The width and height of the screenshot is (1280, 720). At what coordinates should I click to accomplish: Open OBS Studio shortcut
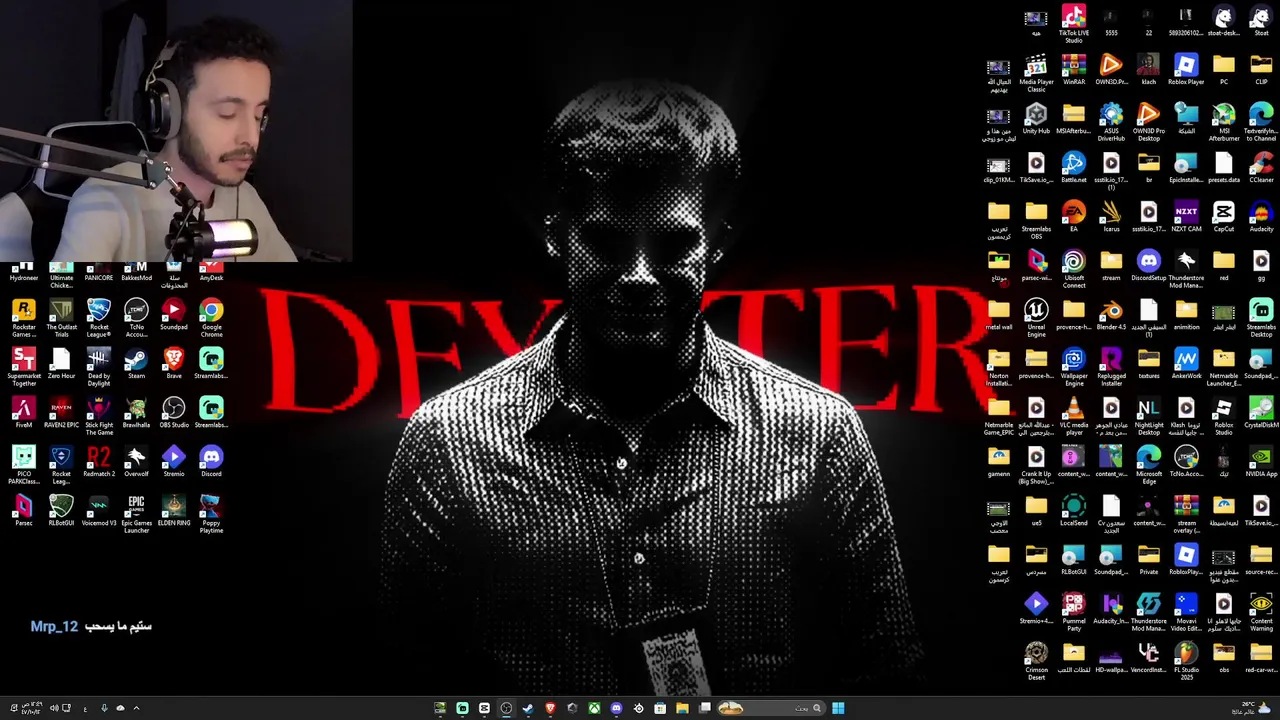174,412
